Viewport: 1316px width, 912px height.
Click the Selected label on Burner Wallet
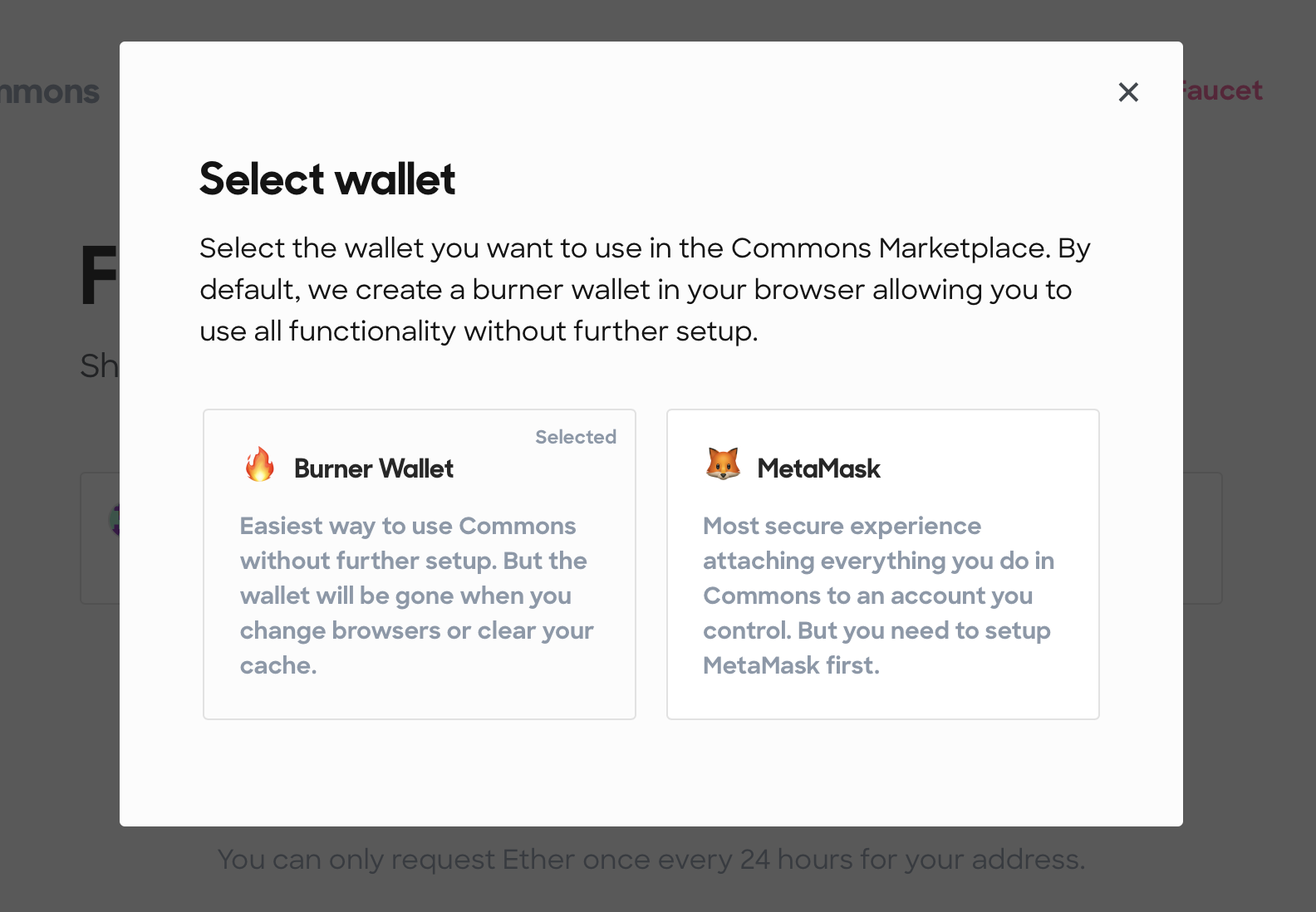click(576, 437)
